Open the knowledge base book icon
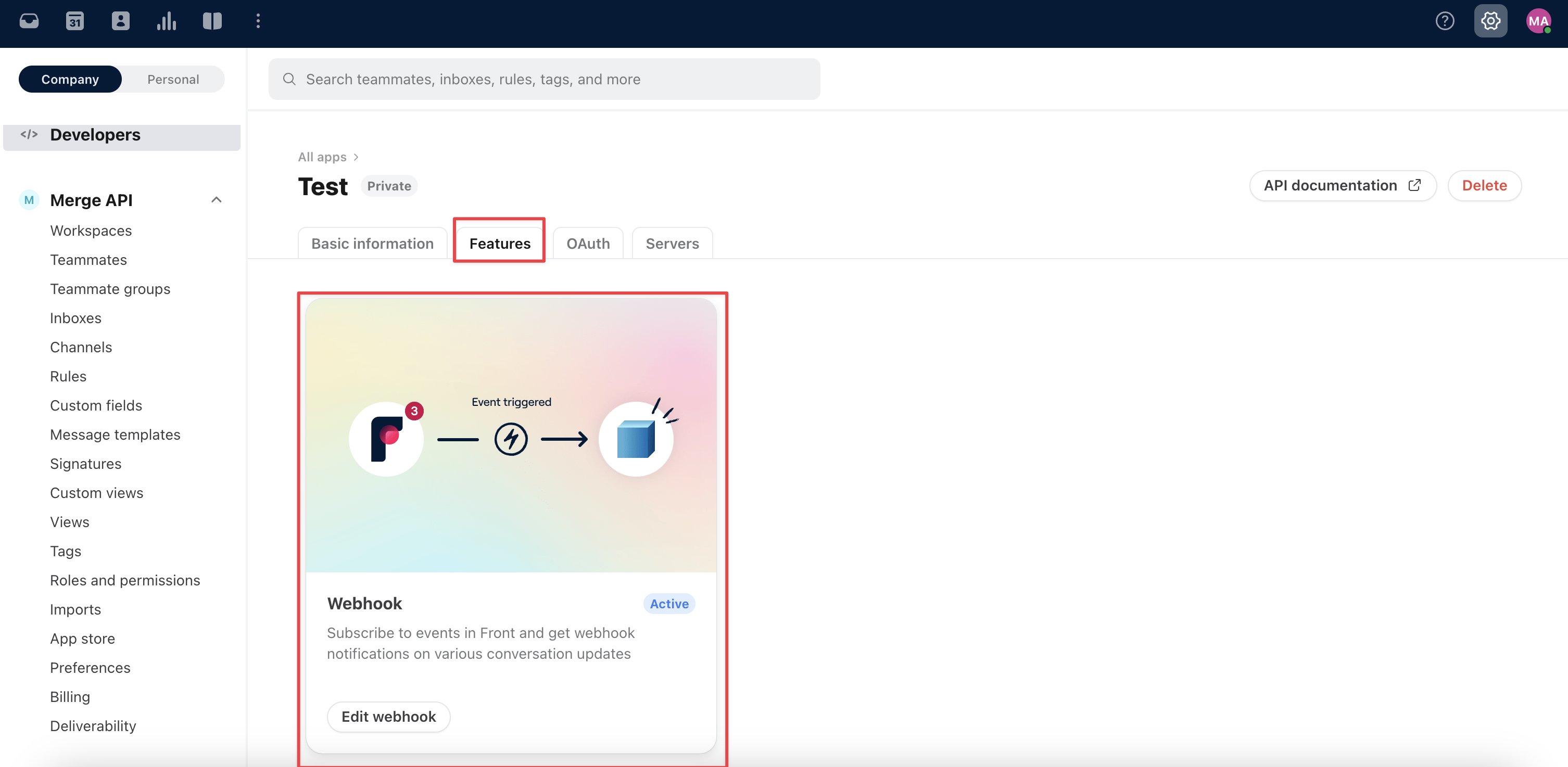 point(212,21)
